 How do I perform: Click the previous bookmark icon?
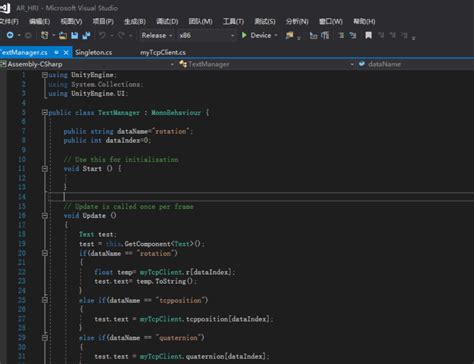(381, 35)
